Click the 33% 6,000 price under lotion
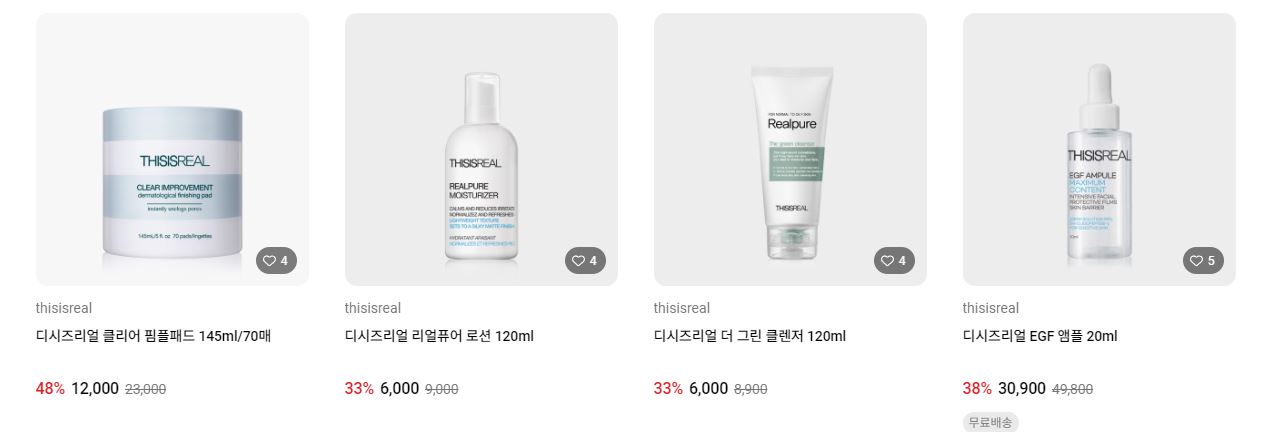This screenshot has height=432, width=1262. (x=382, y=389)
